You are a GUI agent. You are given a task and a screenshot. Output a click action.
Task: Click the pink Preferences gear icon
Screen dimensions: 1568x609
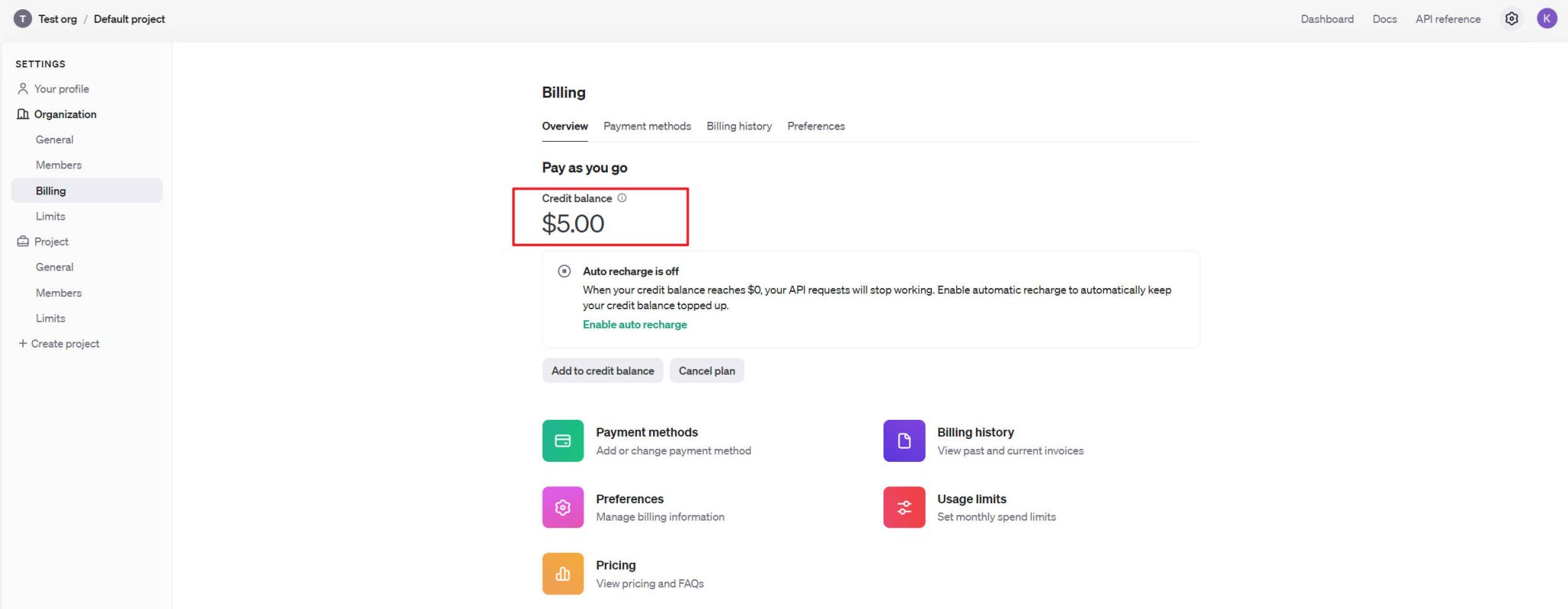(x=563, y=507)
